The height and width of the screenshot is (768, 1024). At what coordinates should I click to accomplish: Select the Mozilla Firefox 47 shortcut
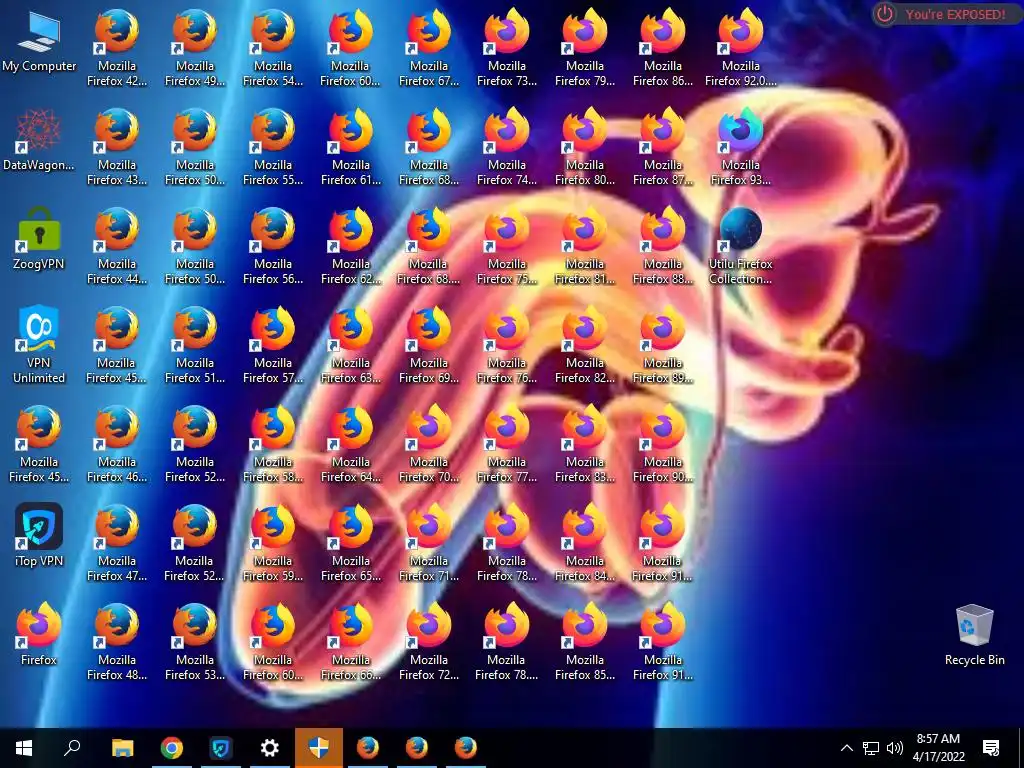[x=117, y=543]
